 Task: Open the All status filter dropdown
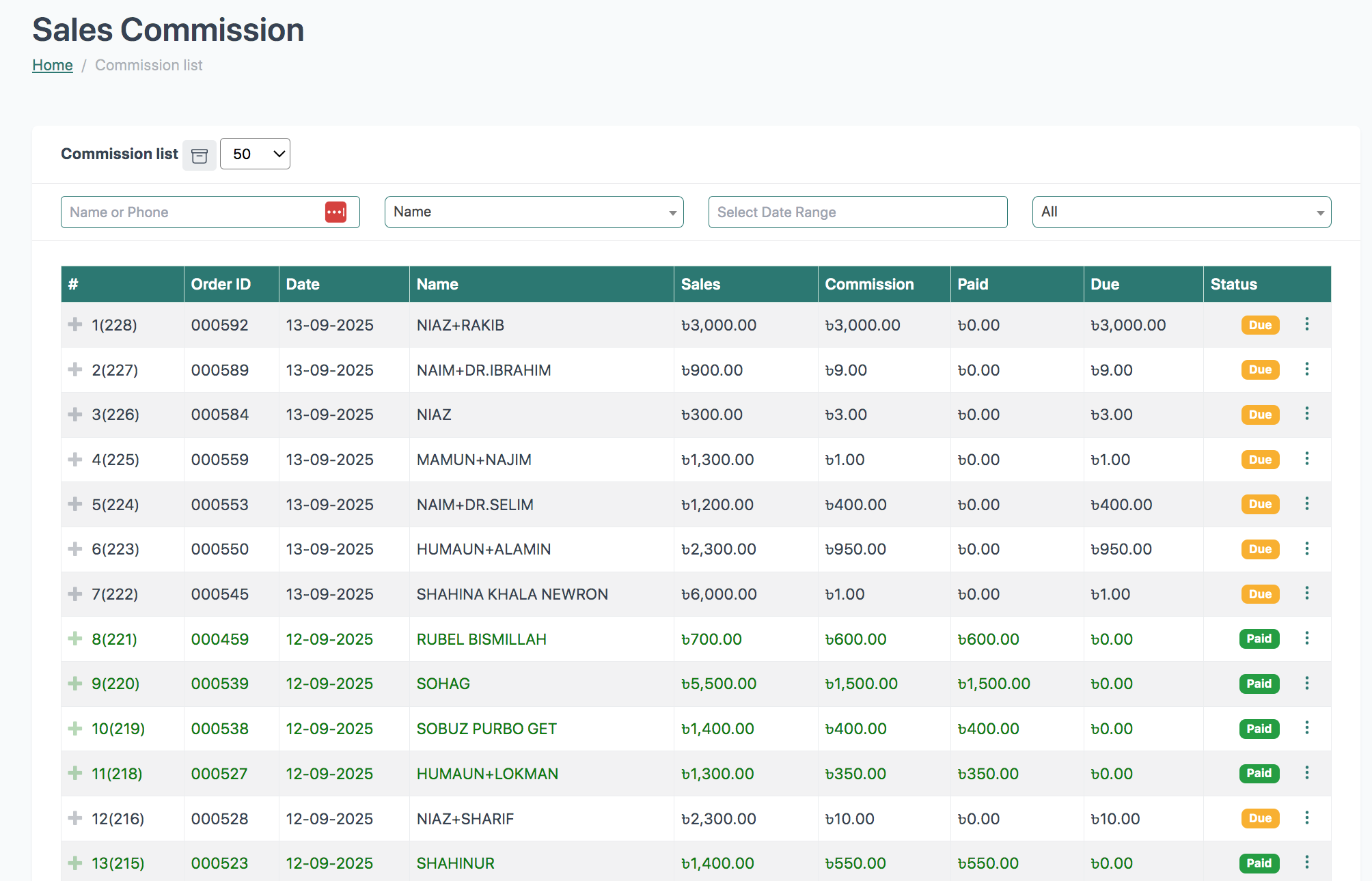coord(1181,212)
